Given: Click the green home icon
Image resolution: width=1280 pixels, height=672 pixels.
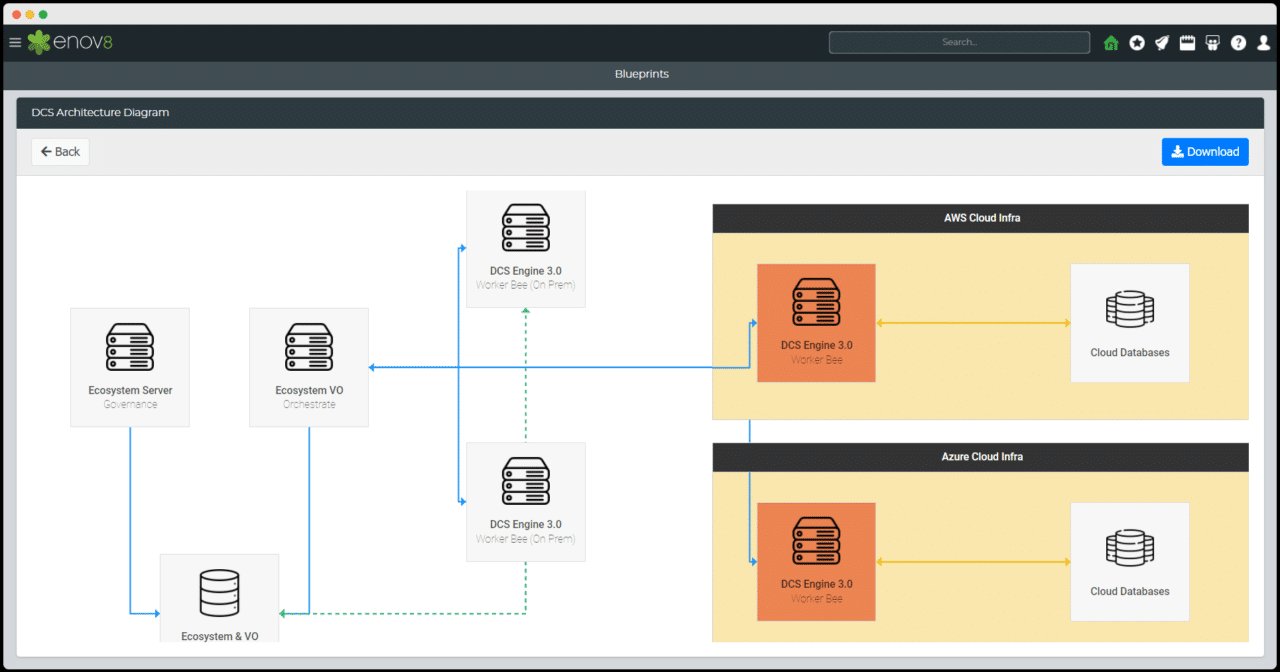Looking at the screenshot, I should [1111, 43].
